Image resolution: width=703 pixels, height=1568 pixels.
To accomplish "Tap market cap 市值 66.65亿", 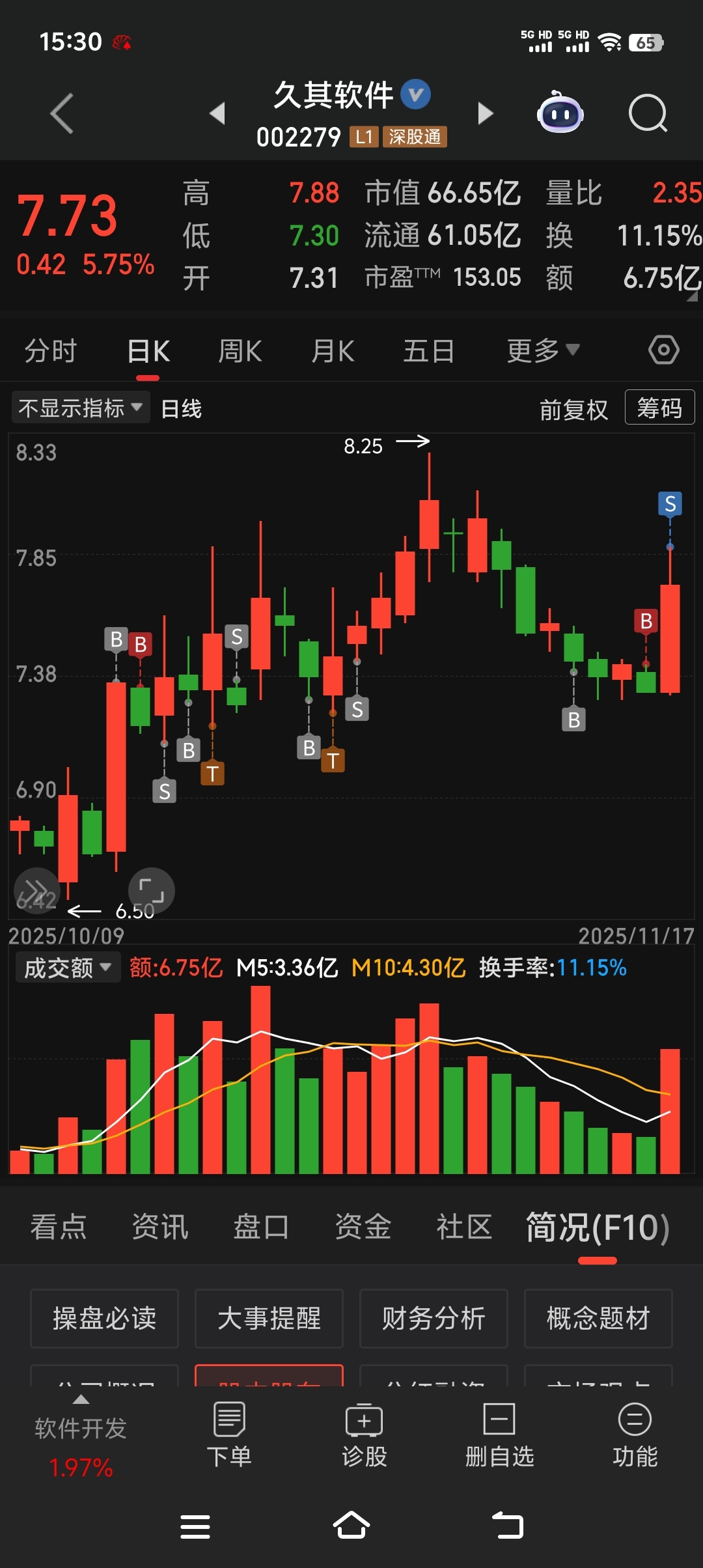I will [x=443, y=193].
